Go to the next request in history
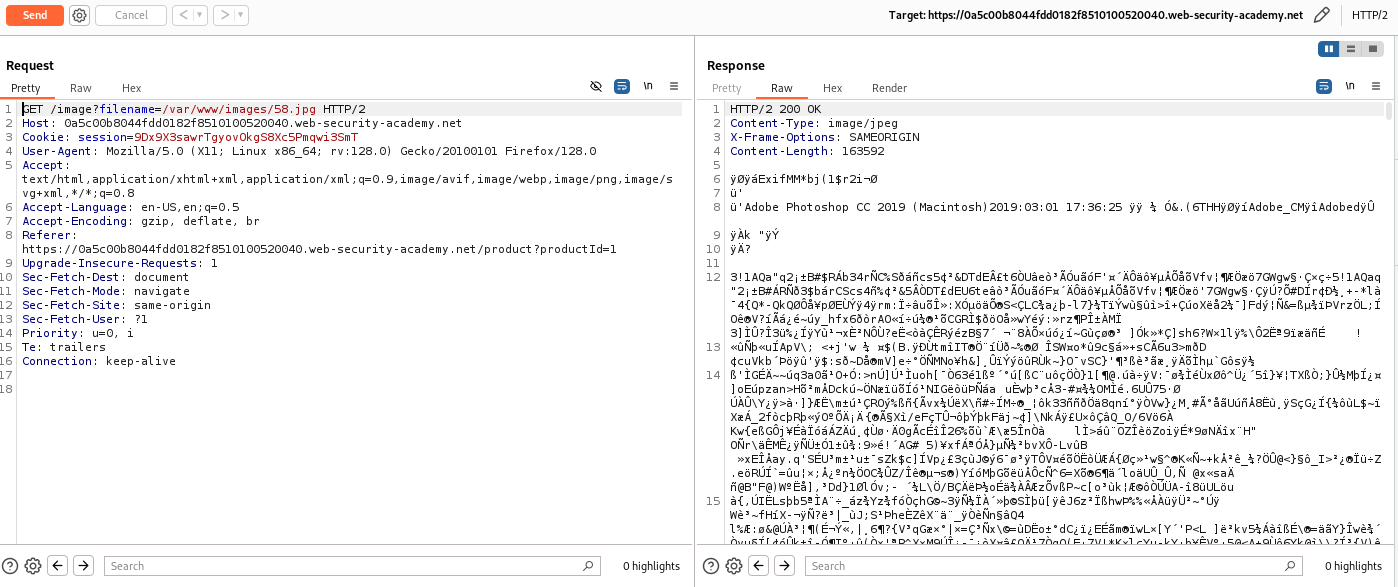 point(225,15)
